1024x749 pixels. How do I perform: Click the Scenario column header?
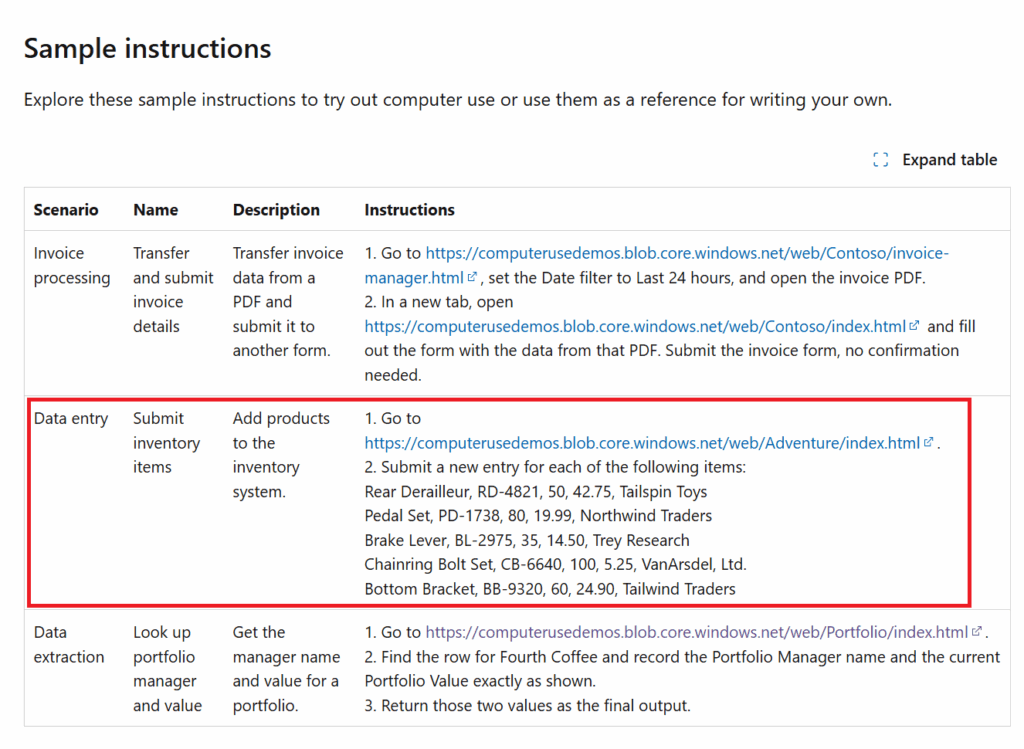[x=66, y=210]
